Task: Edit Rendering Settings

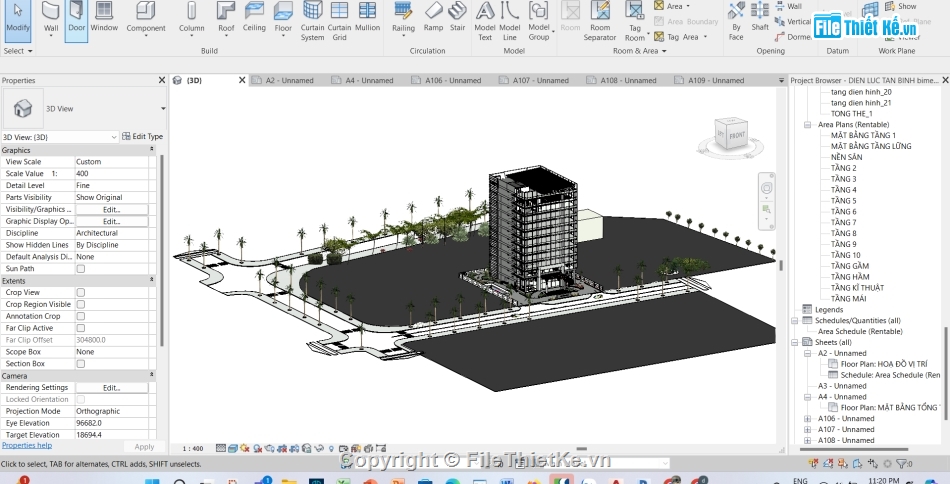Action: pyautogui.click(x=111, y=388)
